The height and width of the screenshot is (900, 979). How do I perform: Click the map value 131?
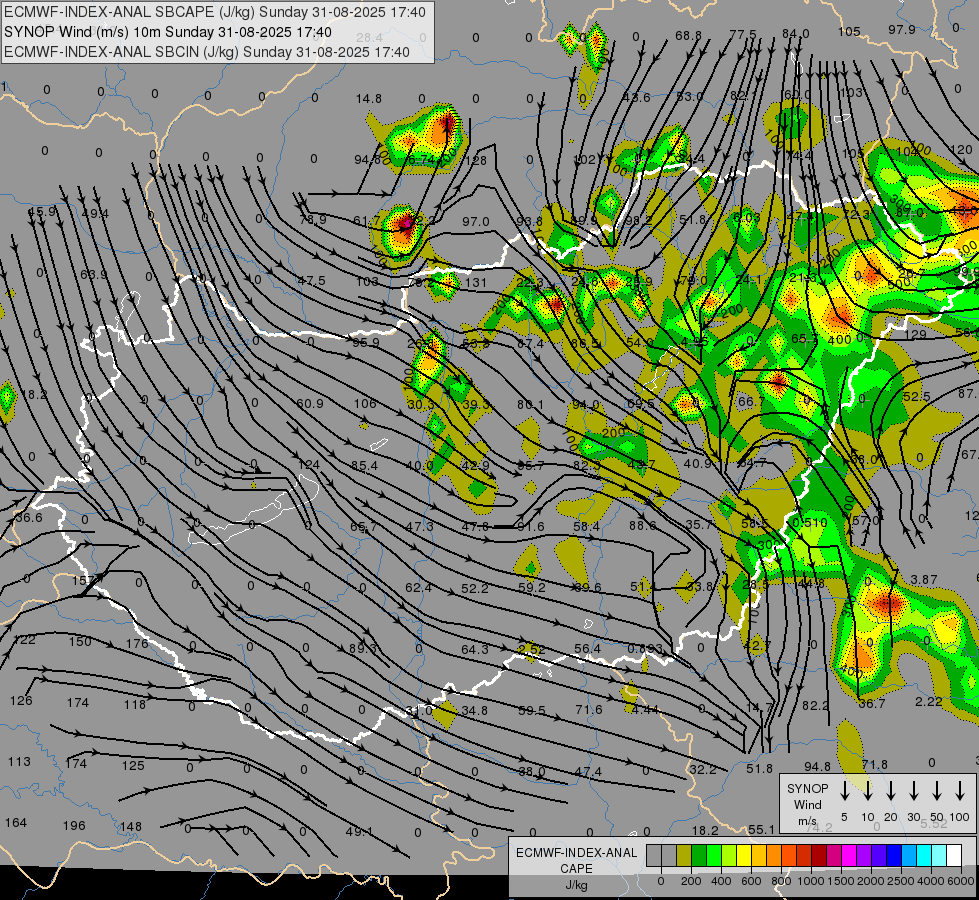click(x=476, y=282)
